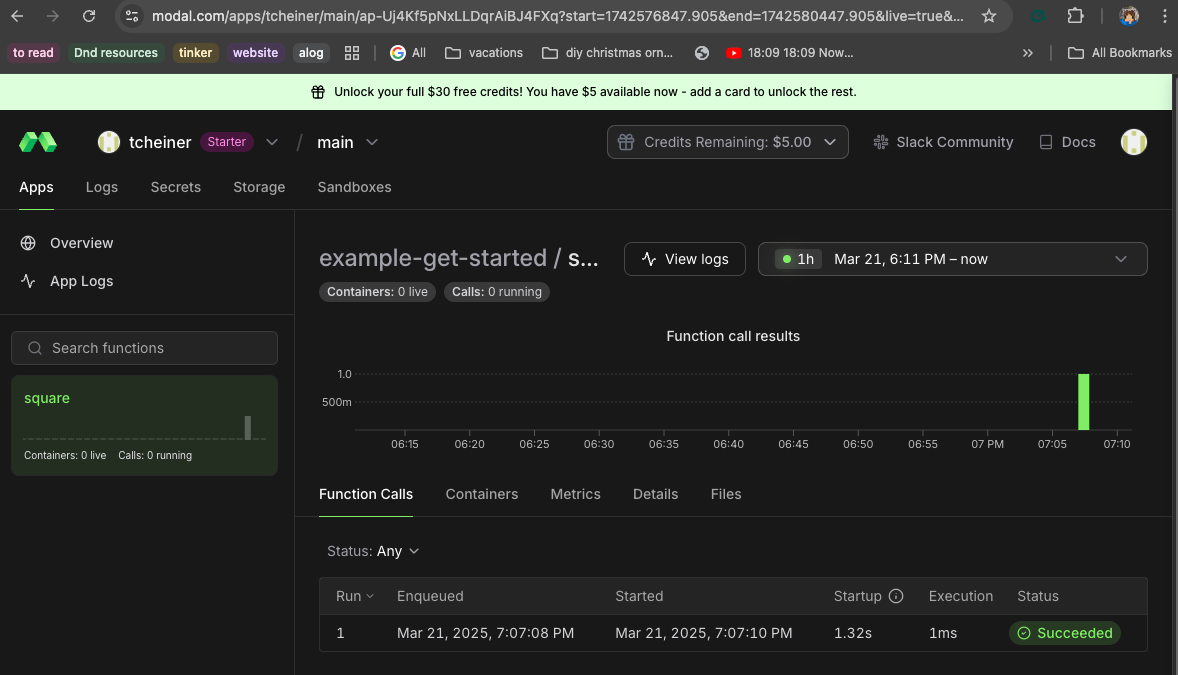Click the tcheiner workspace avatar
Image resolution: width=1178 pixels, height=675 pixels.
coord(109,142)
